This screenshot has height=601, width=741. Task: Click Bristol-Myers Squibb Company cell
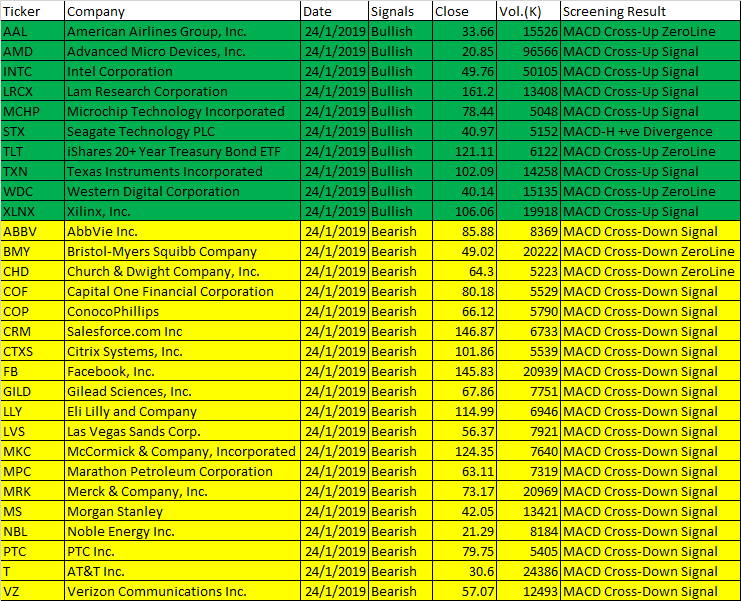click(182, 251)
